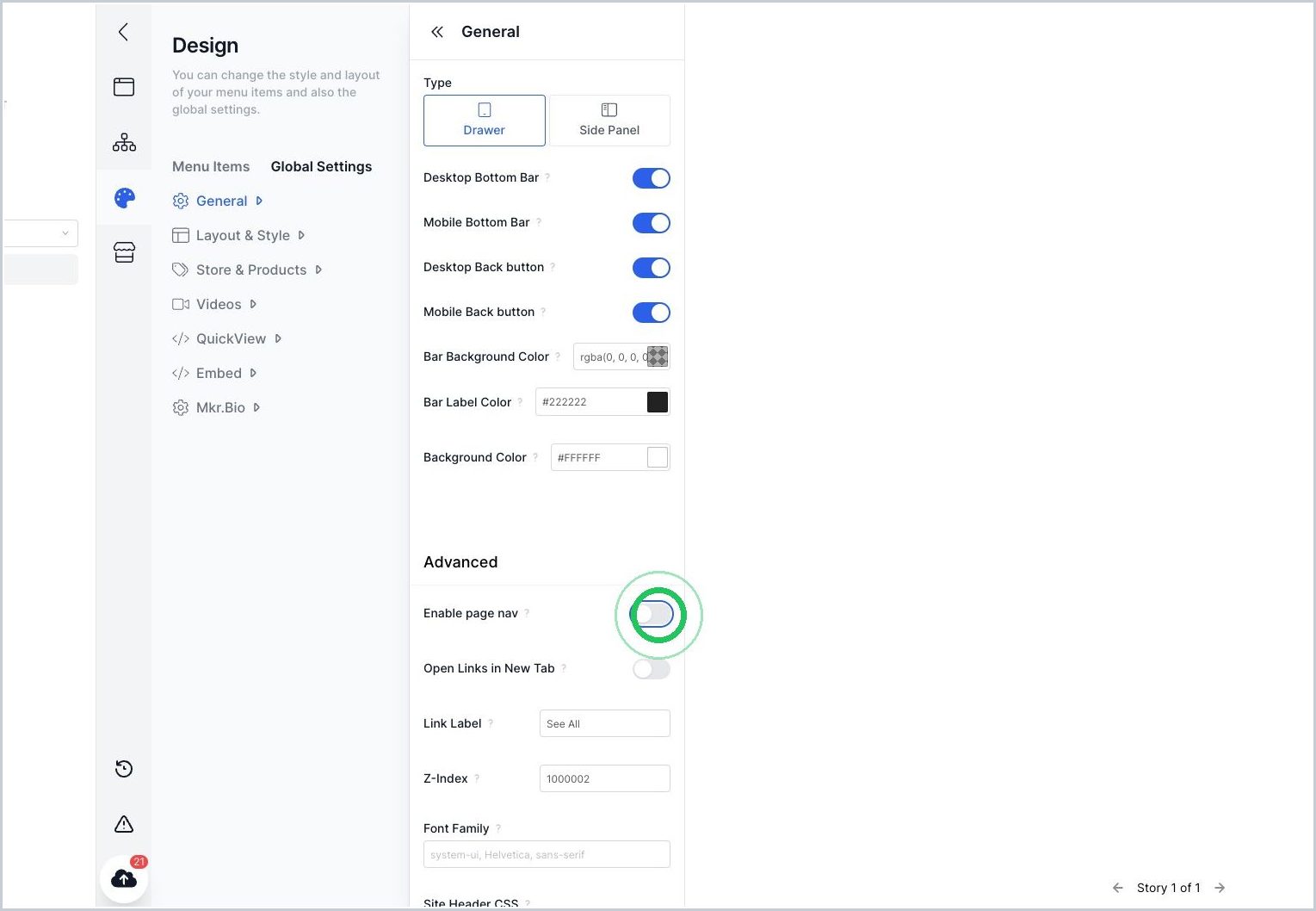Open the dropdown at far left edge
Viewport: 1316px width, 911px height.
[40, 233]
